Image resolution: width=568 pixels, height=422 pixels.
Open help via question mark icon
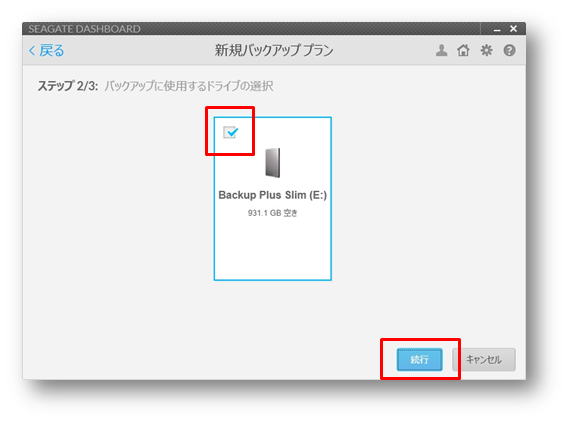(509, 50)
